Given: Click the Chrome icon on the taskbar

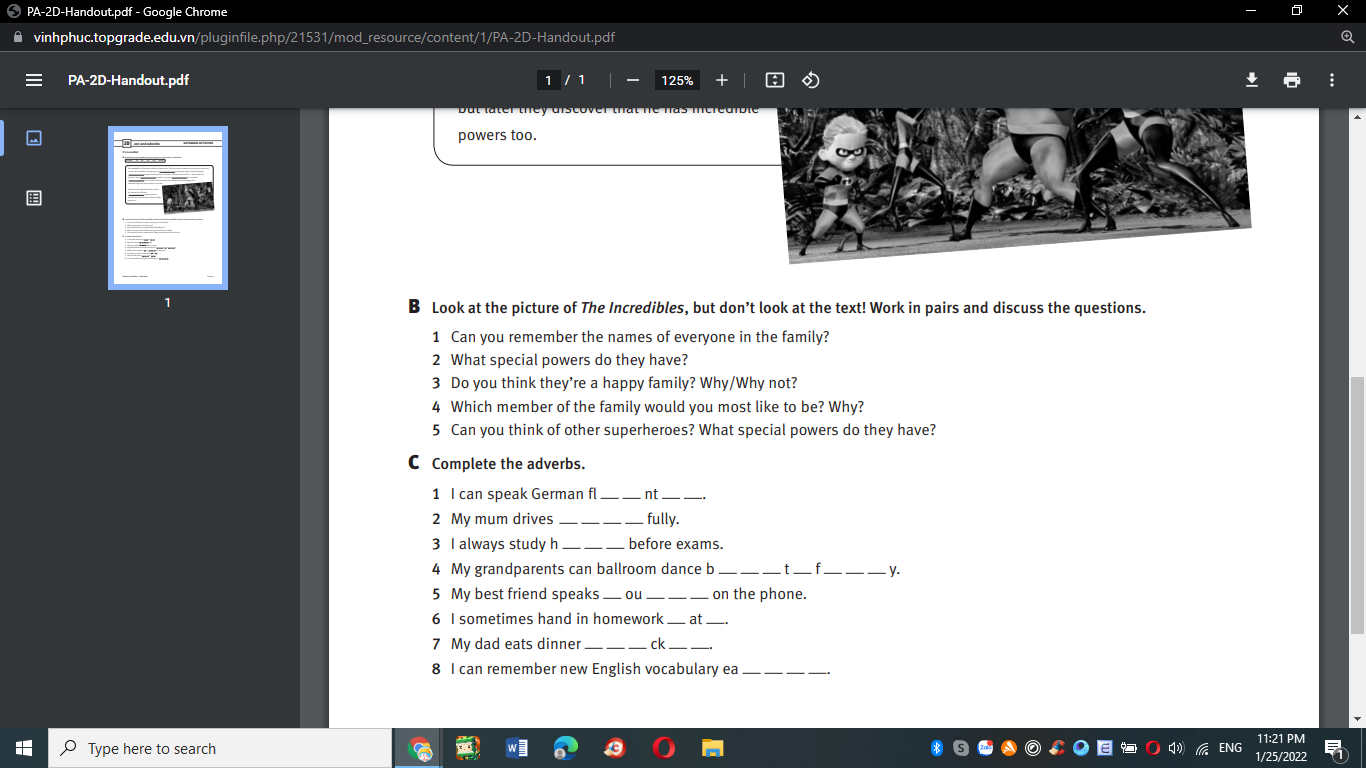Looking at the screenshot, I should pos(420,748).
